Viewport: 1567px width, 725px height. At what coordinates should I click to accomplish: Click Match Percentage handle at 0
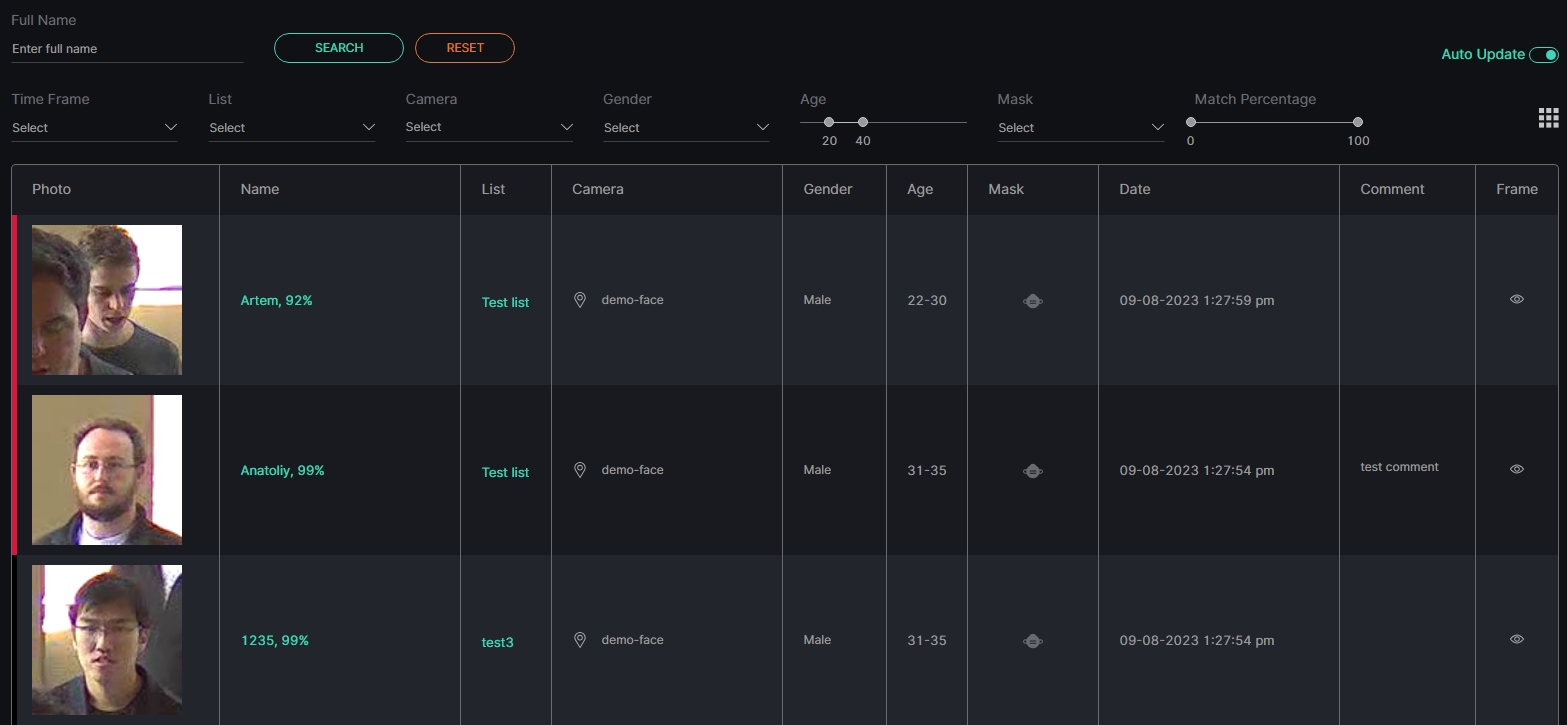click(x=1191, y=122)
